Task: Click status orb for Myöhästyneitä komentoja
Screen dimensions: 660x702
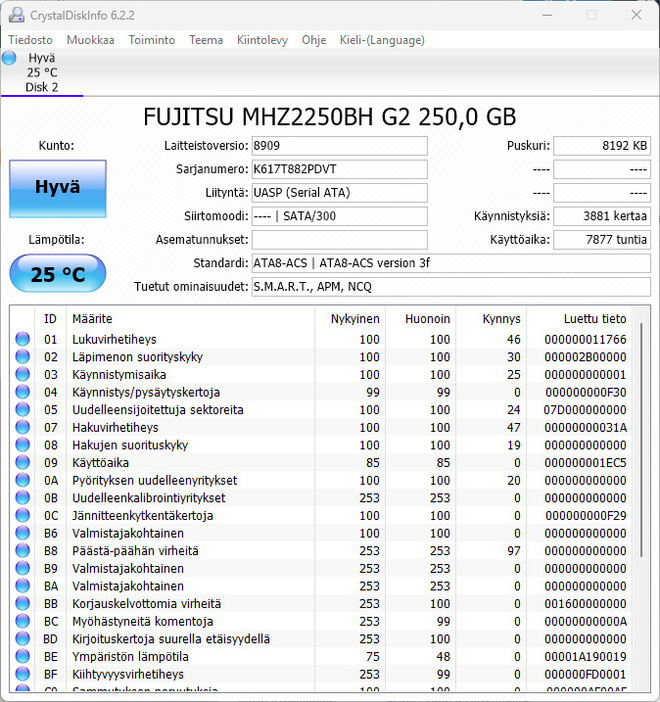Action: 22,621
